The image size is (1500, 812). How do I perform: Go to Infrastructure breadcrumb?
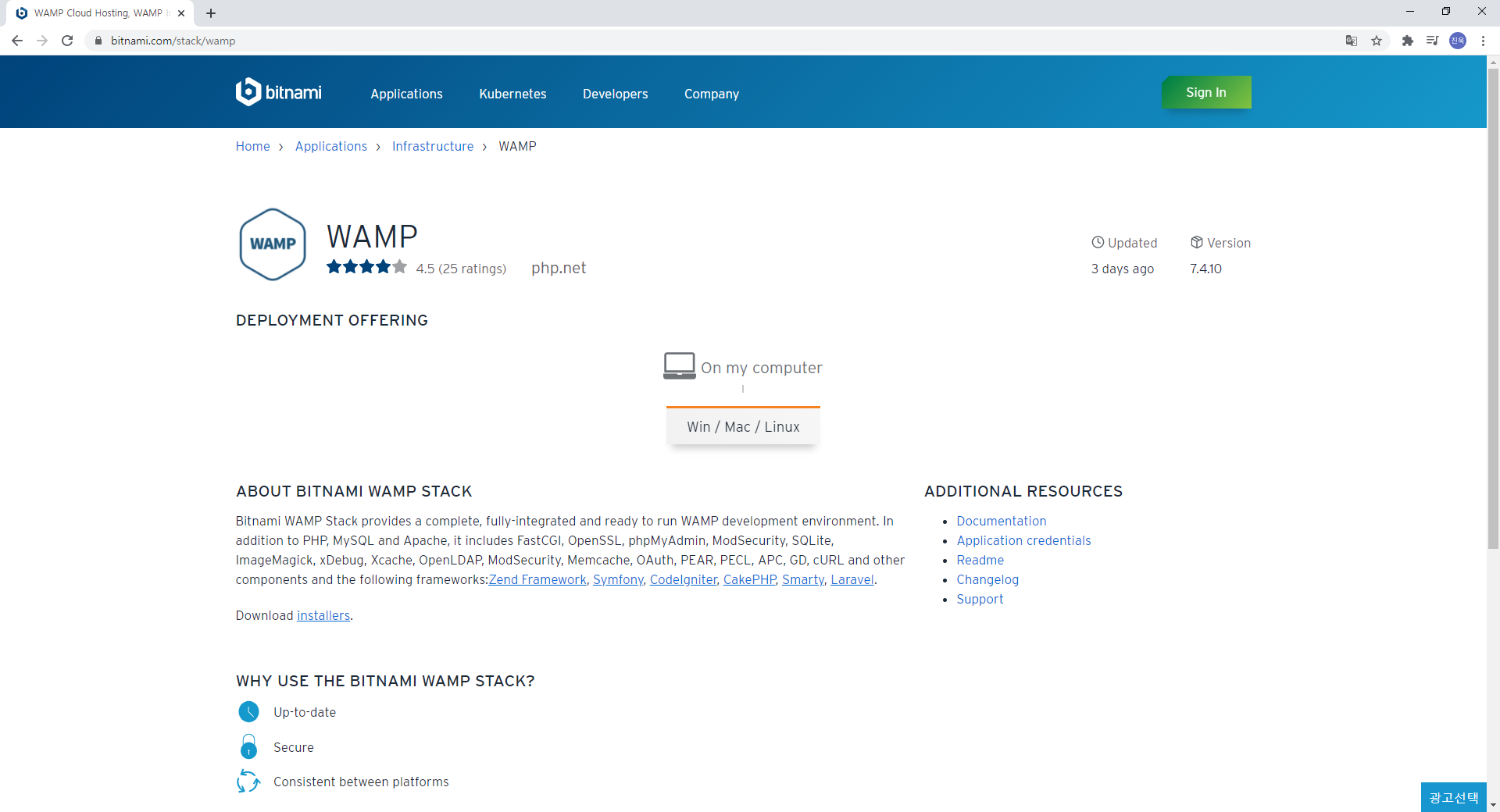[433, 146]
